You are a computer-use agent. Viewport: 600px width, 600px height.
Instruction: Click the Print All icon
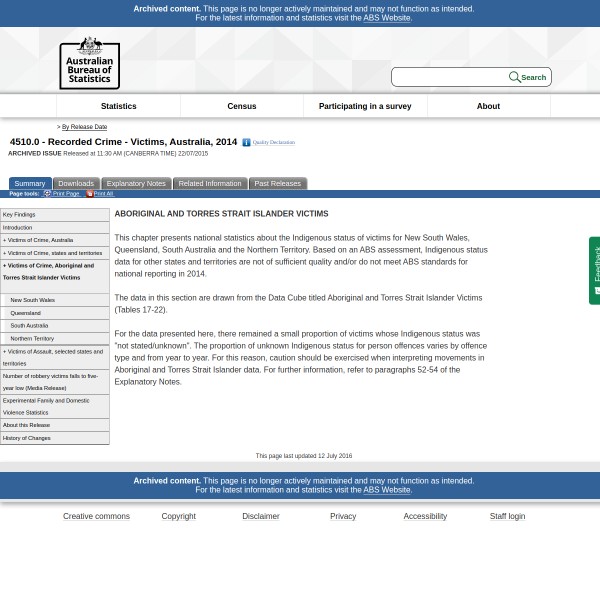pos(89,194)
